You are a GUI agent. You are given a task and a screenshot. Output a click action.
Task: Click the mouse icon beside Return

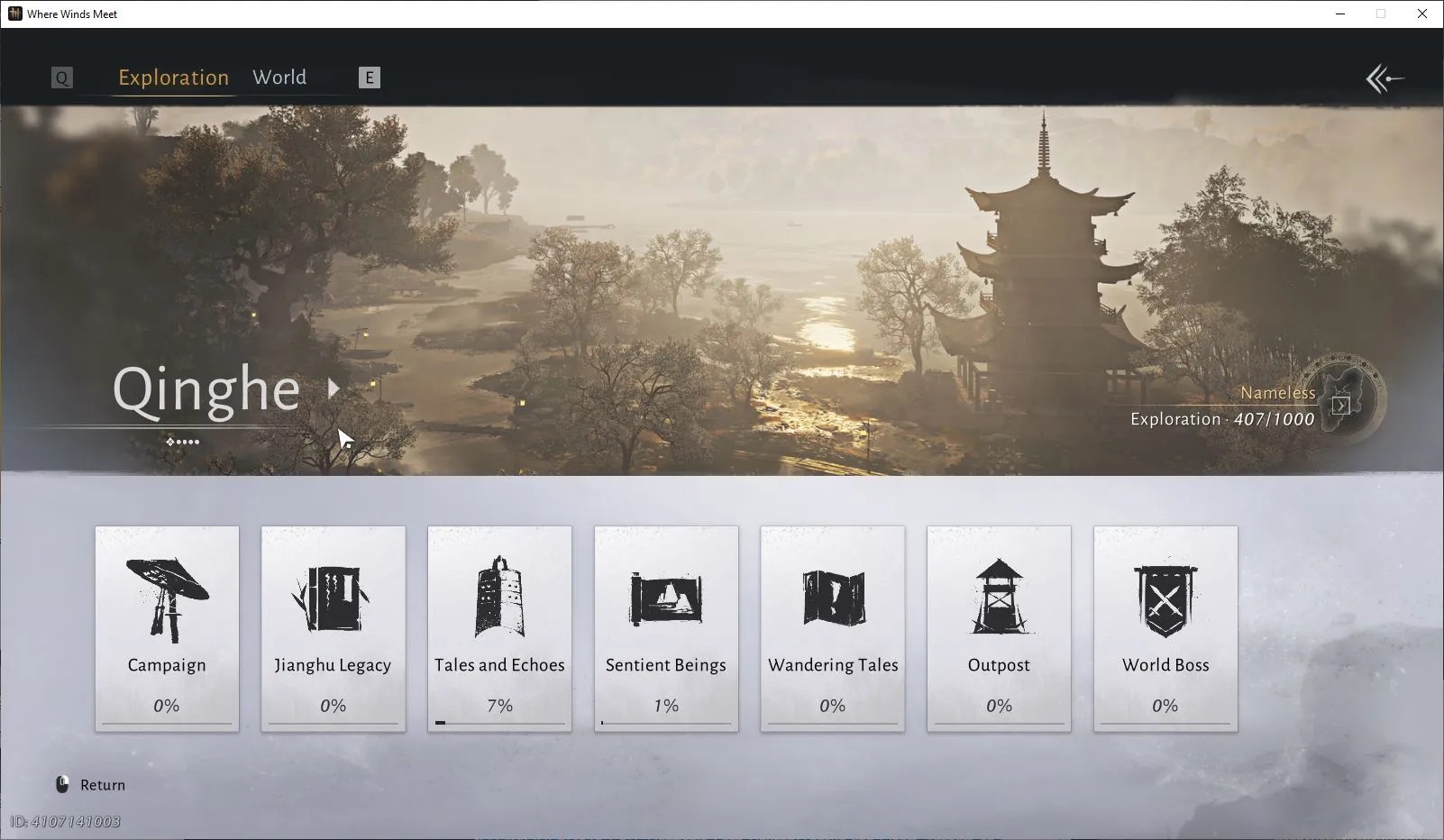(x=62, y=784)
